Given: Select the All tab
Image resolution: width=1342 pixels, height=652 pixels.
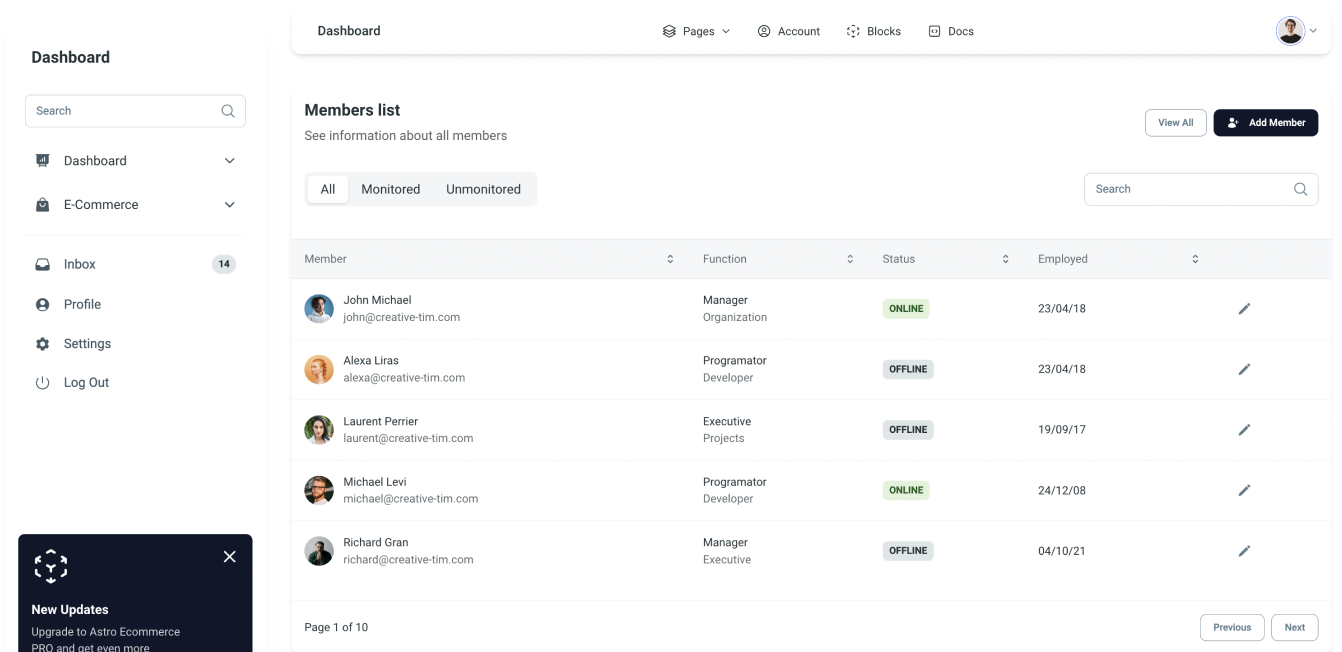Looking at the screenshot, I should pos(328,189).
